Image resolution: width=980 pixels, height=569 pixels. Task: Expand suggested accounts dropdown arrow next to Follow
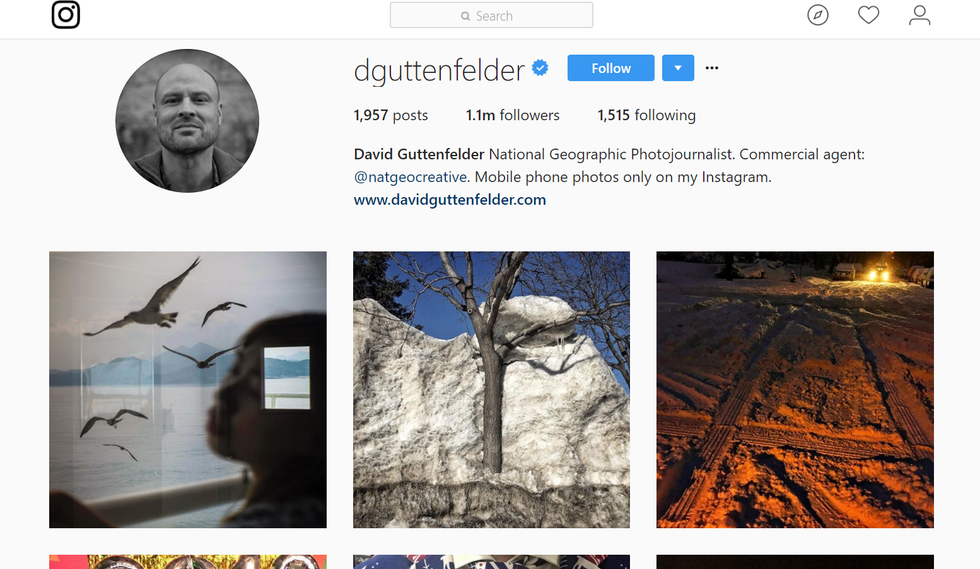(678, 68)
